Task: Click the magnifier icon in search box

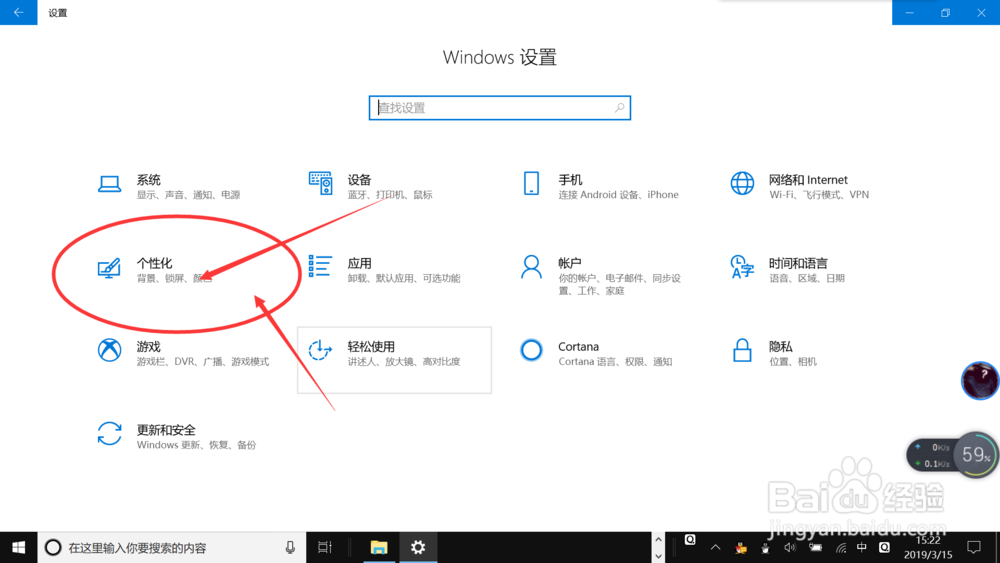Action: pyautogui.click(x=619, y=108)
